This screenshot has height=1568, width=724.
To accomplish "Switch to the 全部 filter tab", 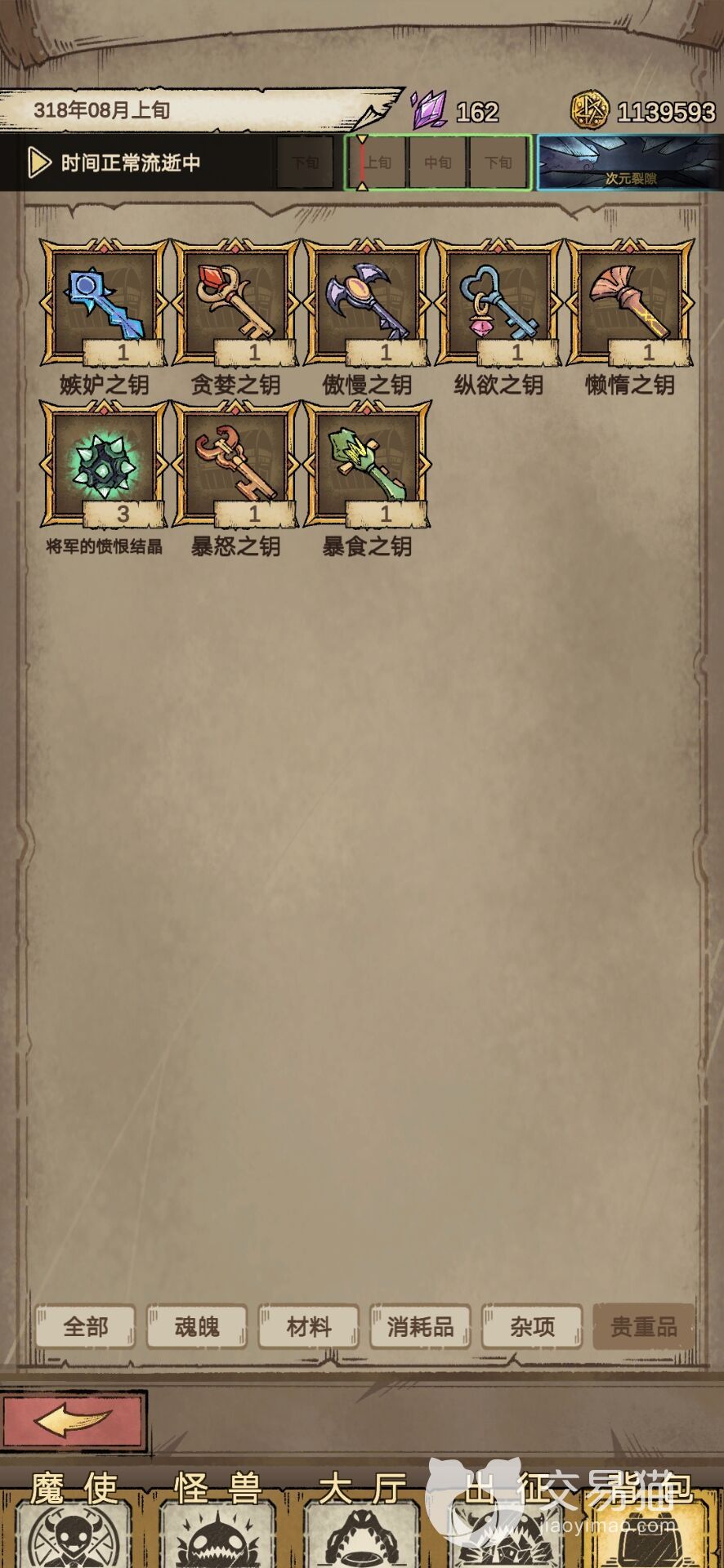I will coord(85,1326).
